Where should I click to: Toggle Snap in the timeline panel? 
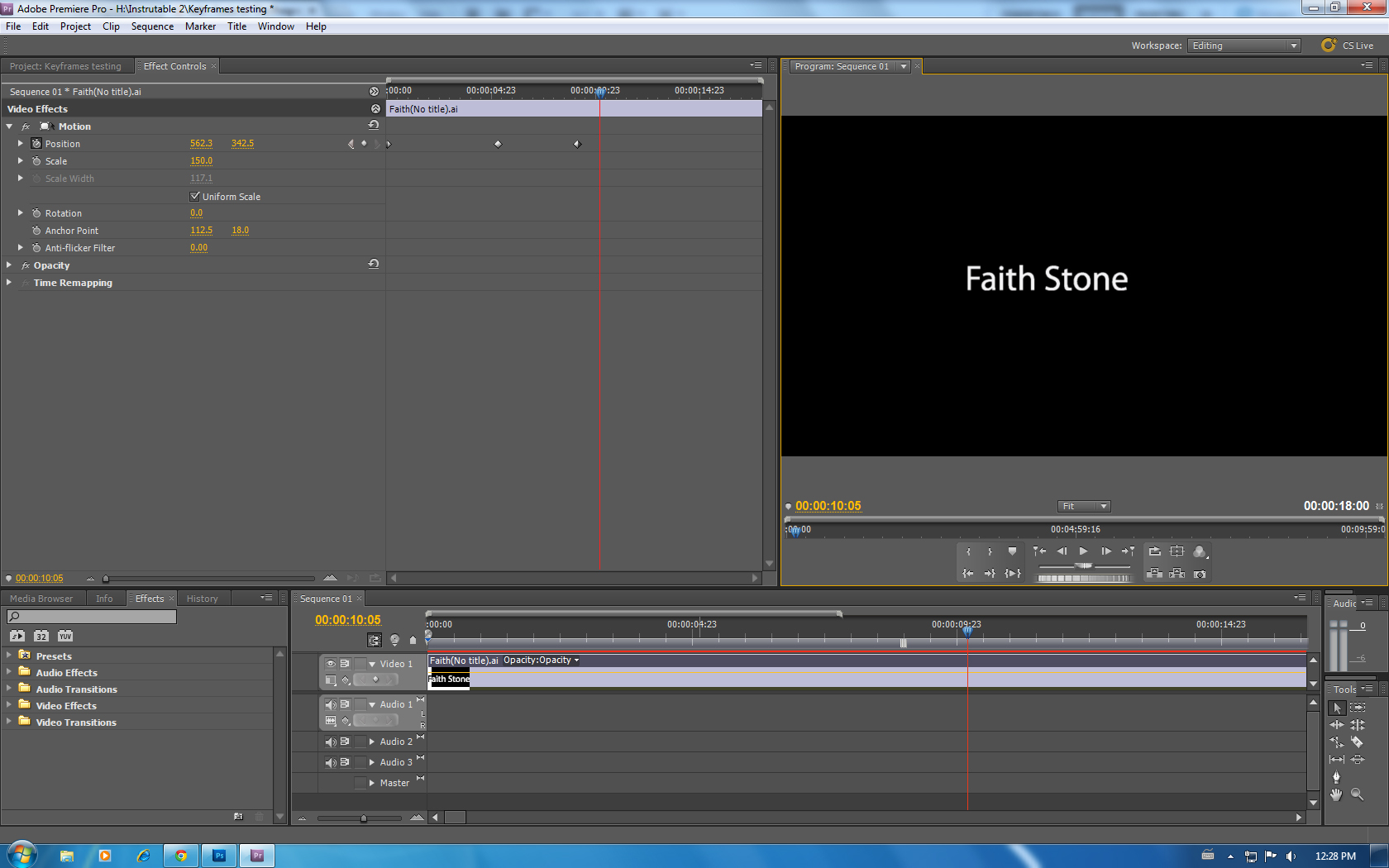pos(375,640)
